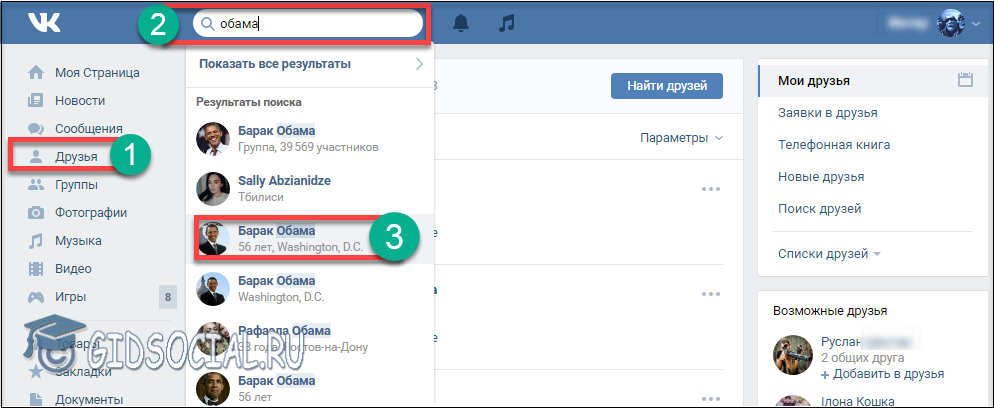Image resolution: width=994 pixels, height=408 pixels.
Task: Open Телефонная книга
Action: click(x=834, y=144)
